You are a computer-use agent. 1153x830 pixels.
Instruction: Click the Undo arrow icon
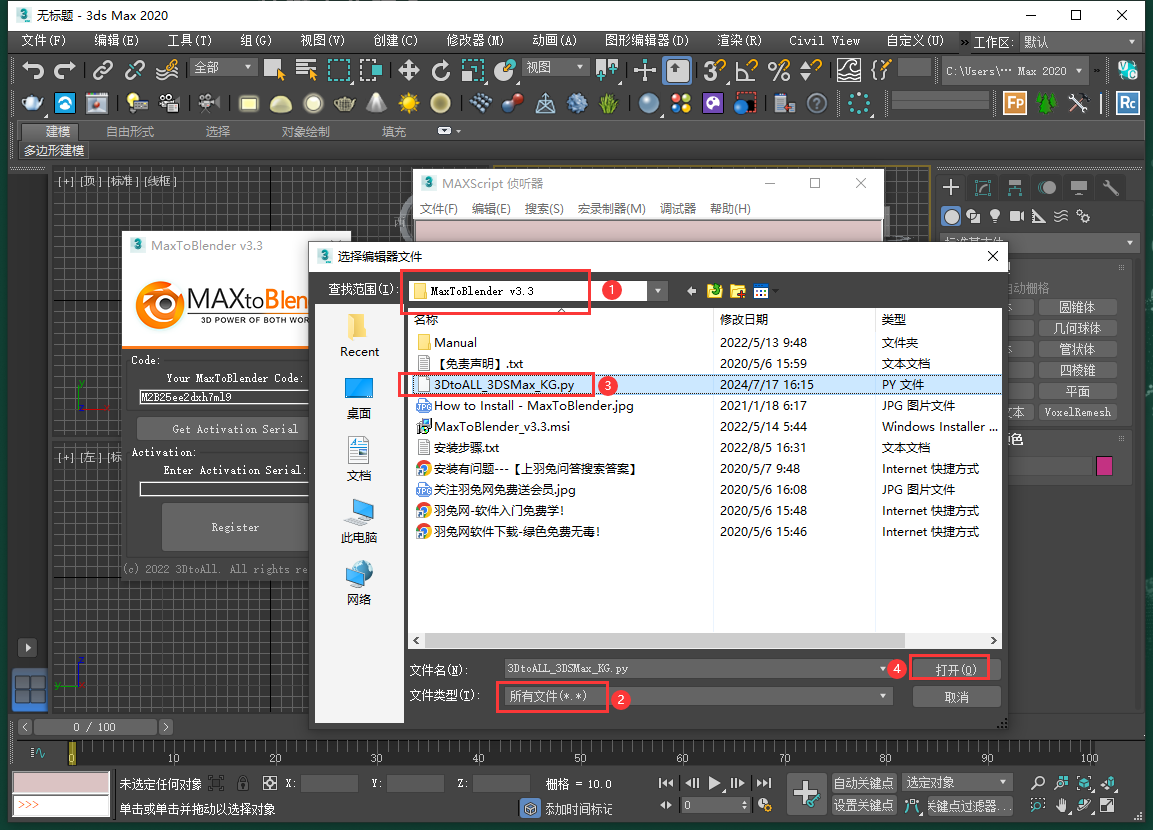pyautogui.click(x=33, y=71)
